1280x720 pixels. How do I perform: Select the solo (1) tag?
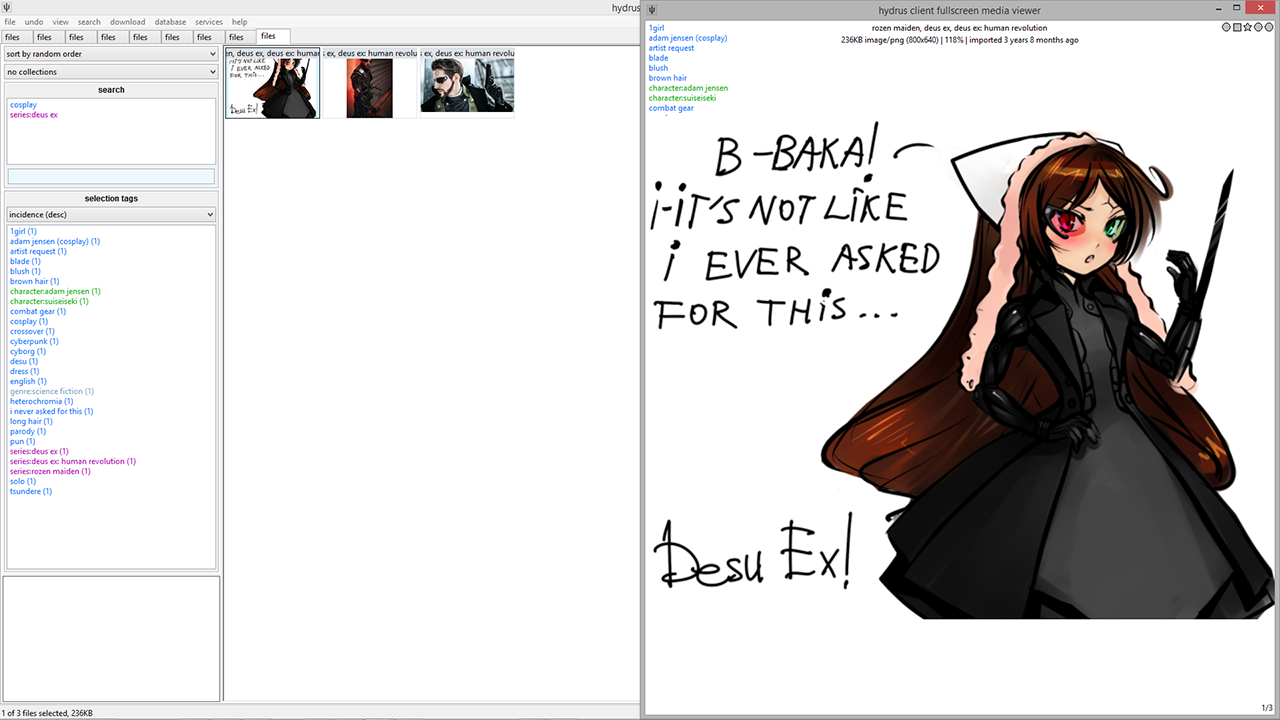click(23, 481)
